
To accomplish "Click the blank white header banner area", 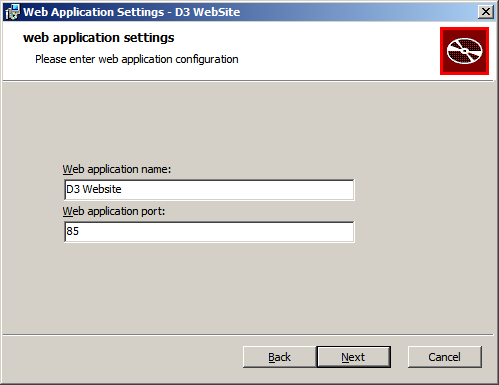I will [333, 50].
